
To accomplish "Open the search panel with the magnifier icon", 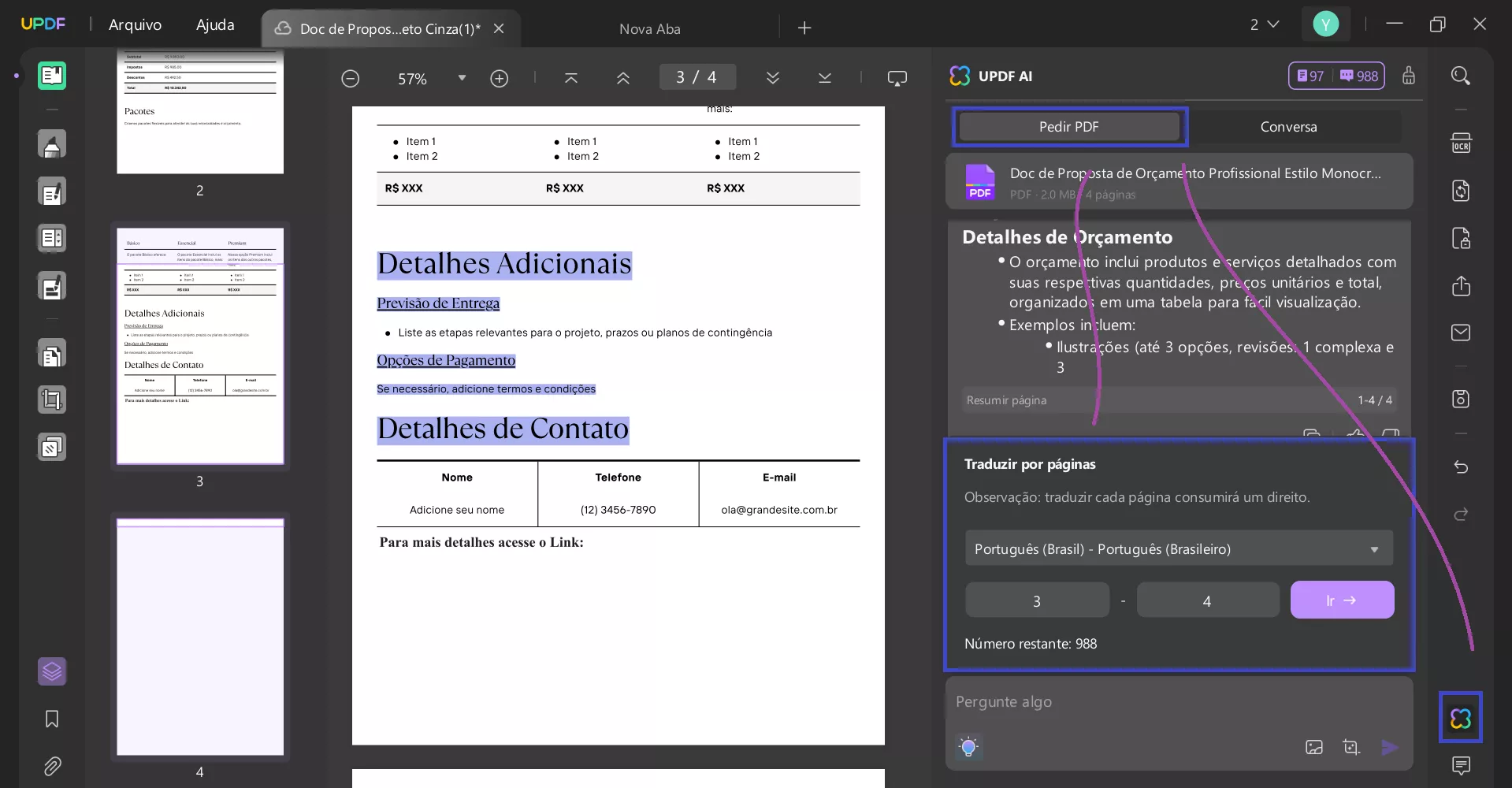I will tap(1461, 75).
